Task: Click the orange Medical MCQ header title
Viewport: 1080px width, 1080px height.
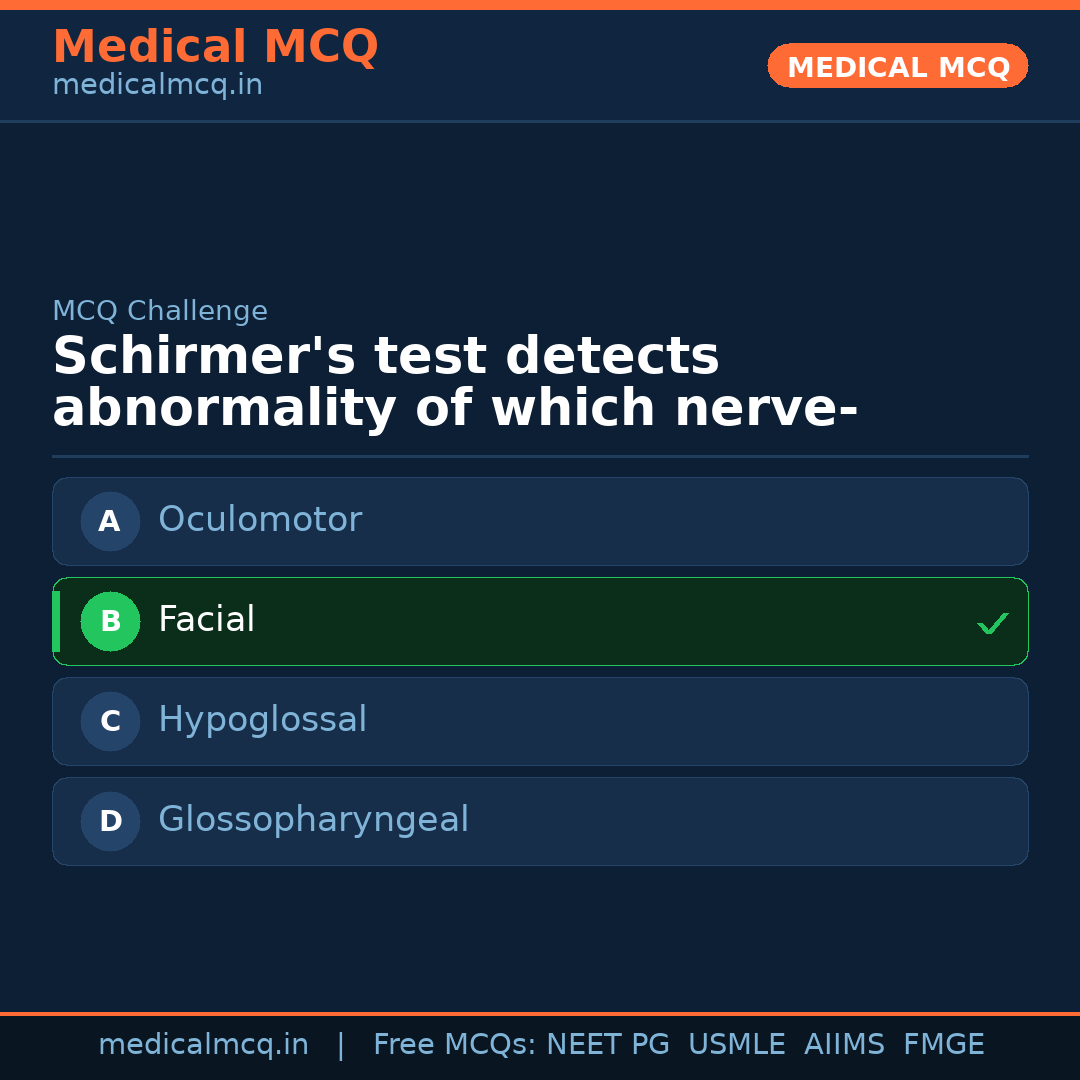Action: tap(215, 47)
